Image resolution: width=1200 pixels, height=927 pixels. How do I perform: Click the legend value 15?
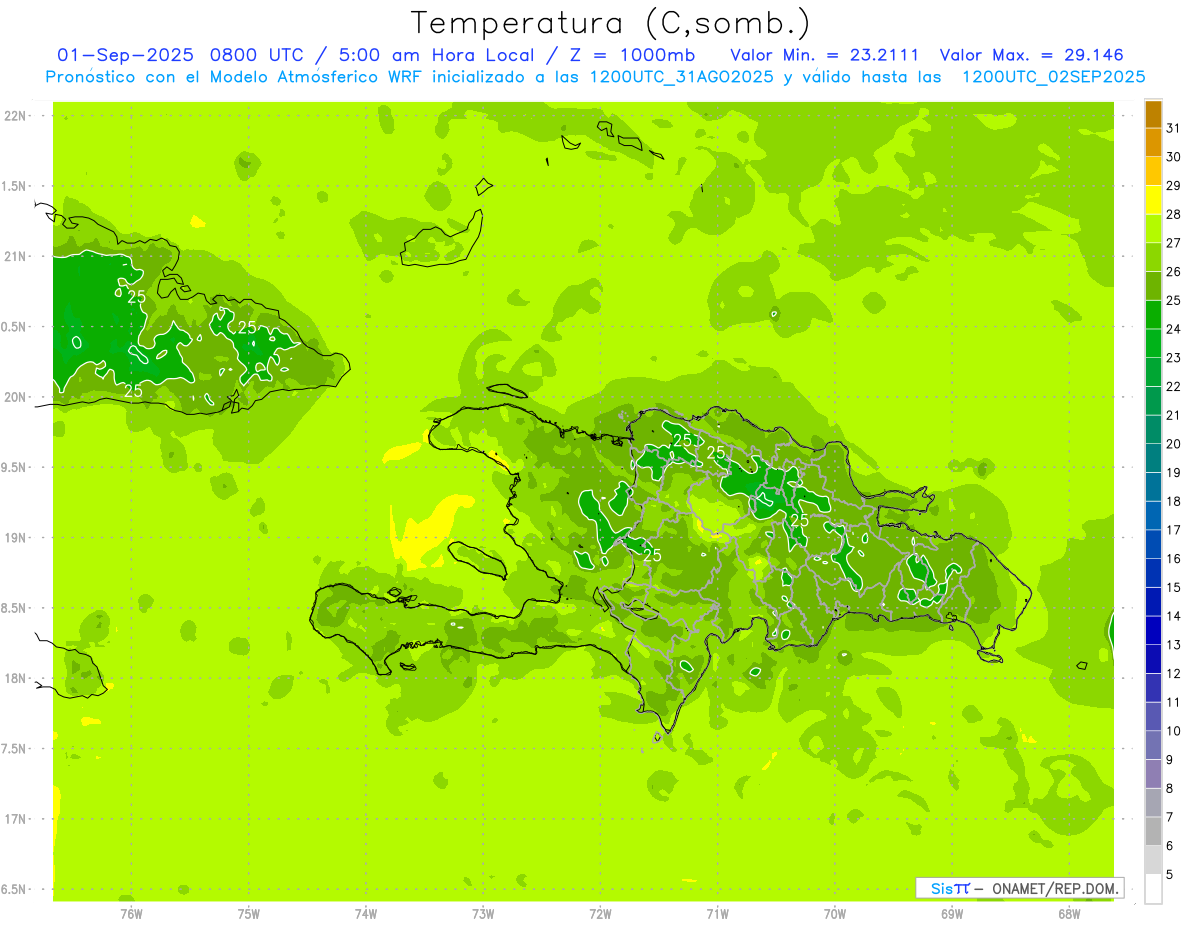tap(1174, 587)
